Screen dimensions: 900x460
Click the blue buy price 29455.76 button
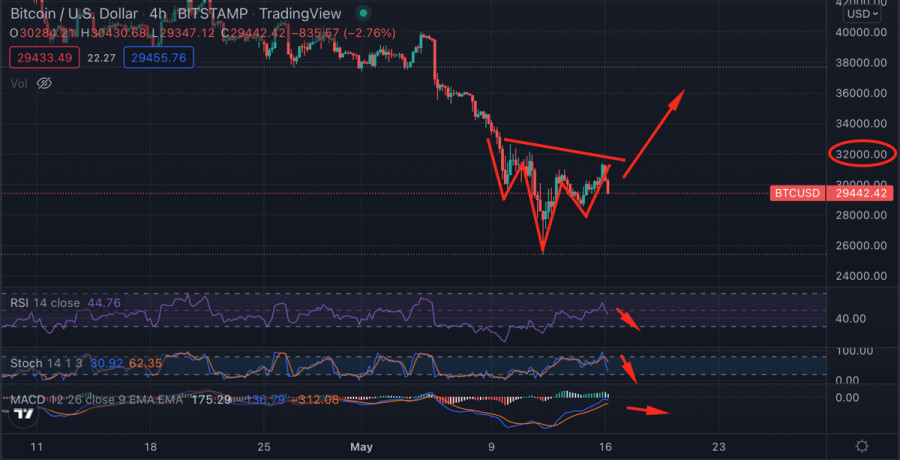[x=158, y=57]
